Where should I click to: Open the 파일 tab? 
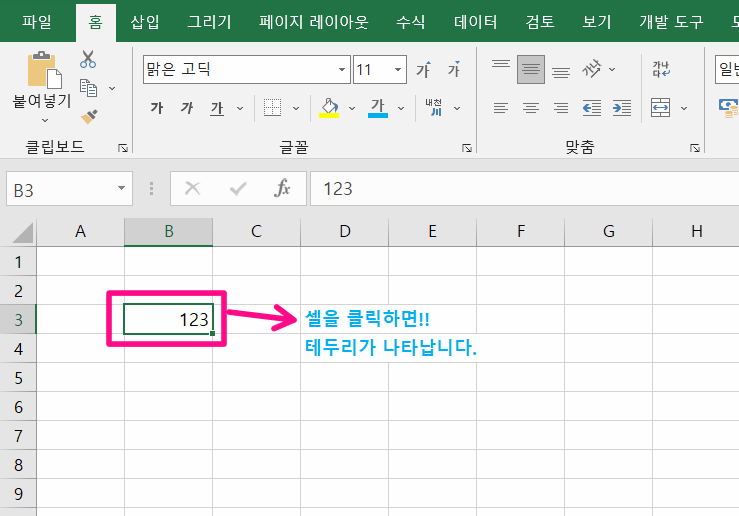click(37, 22)
